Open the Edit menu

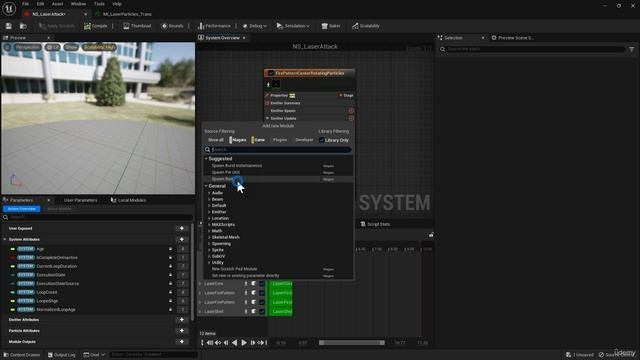click(40, 4)
